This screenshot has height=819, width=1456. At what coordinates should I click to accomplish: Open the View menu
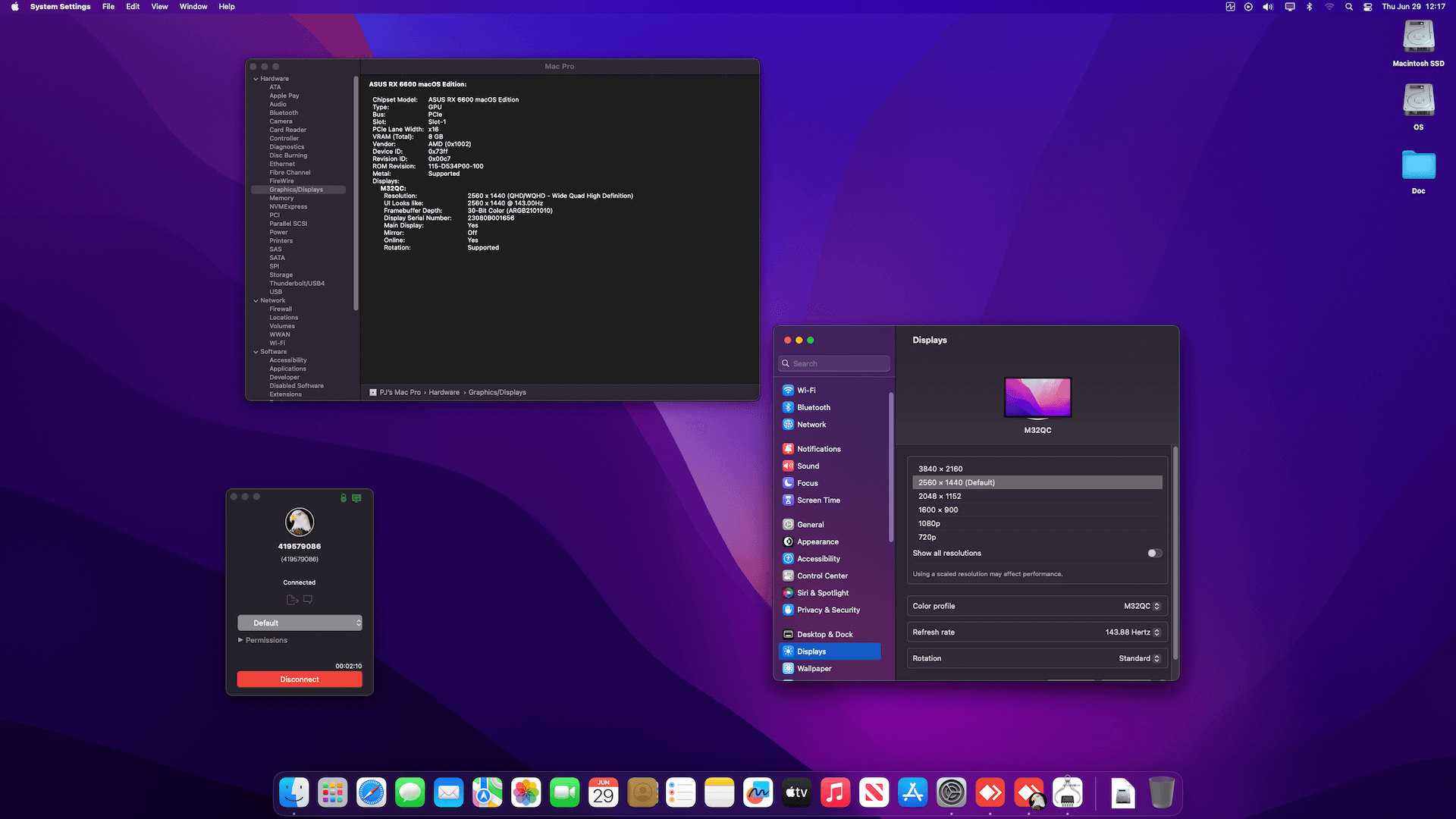[159, 7]
